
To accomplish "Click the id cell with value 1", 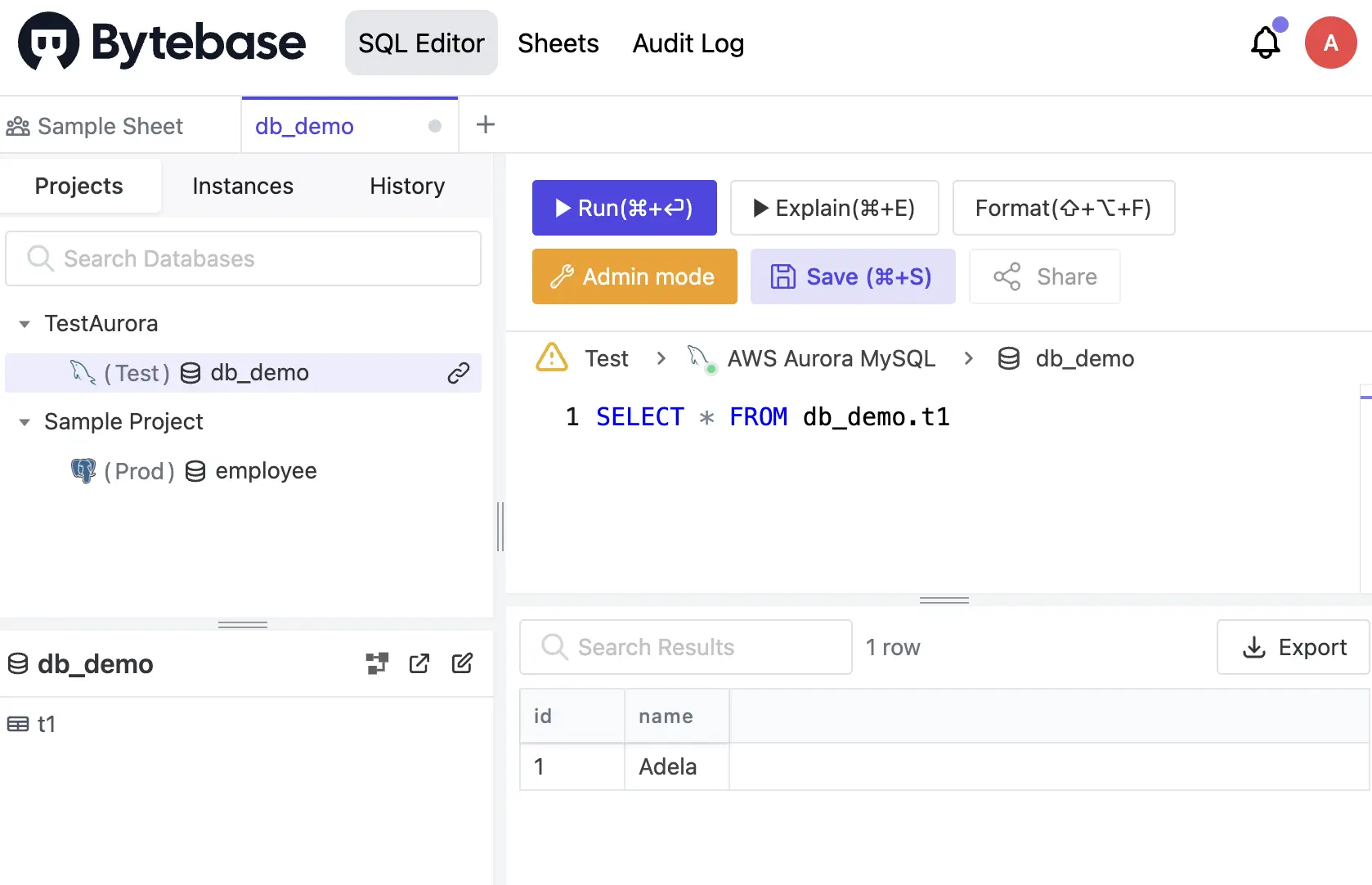I will [572, 766].
